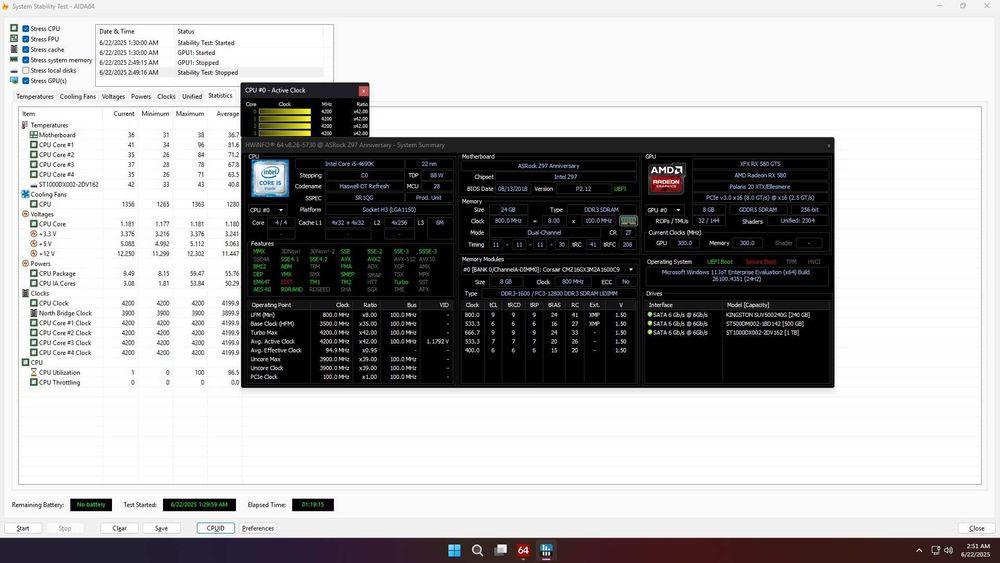Select the Statistics tab
This screenshot has height=563, width=1000.
click(221, 96)
